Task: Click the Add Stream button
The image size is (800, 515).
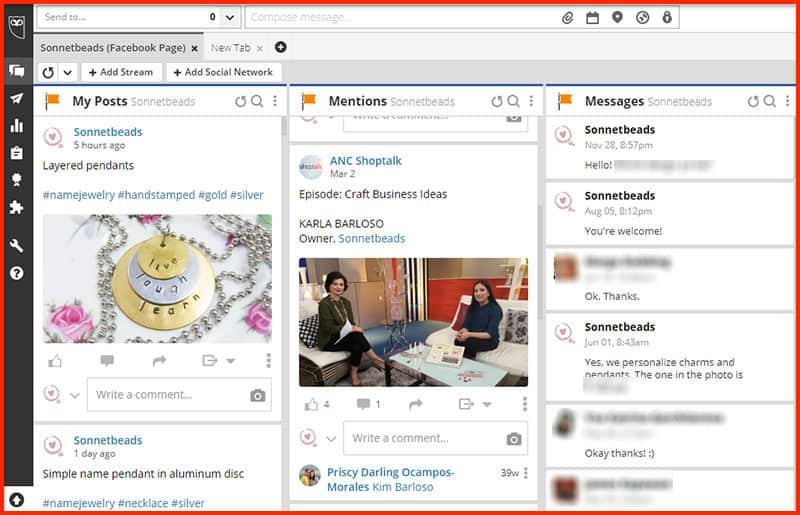Action: 120,72
